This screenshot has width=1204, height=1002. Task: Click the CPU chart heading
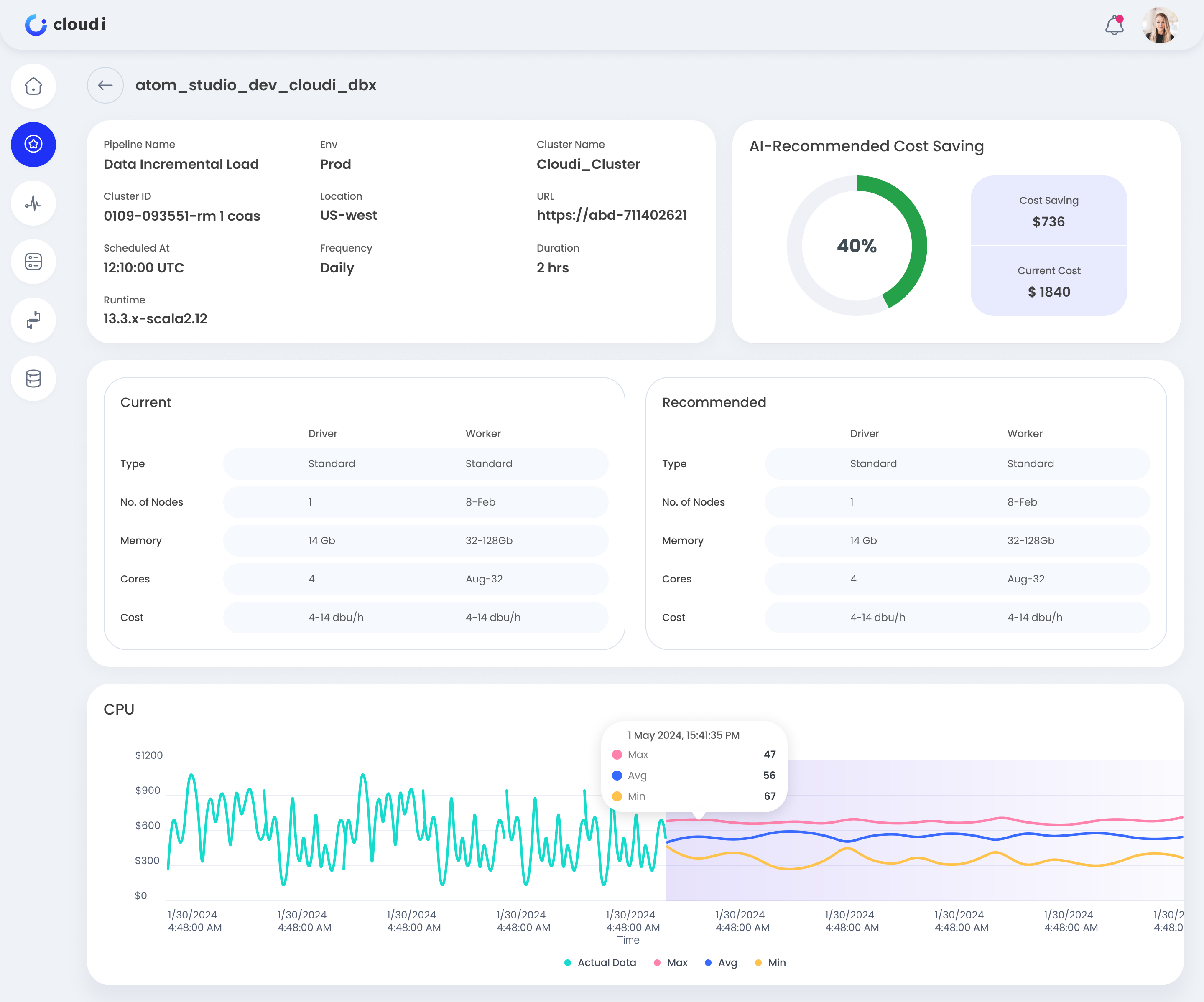119,709
